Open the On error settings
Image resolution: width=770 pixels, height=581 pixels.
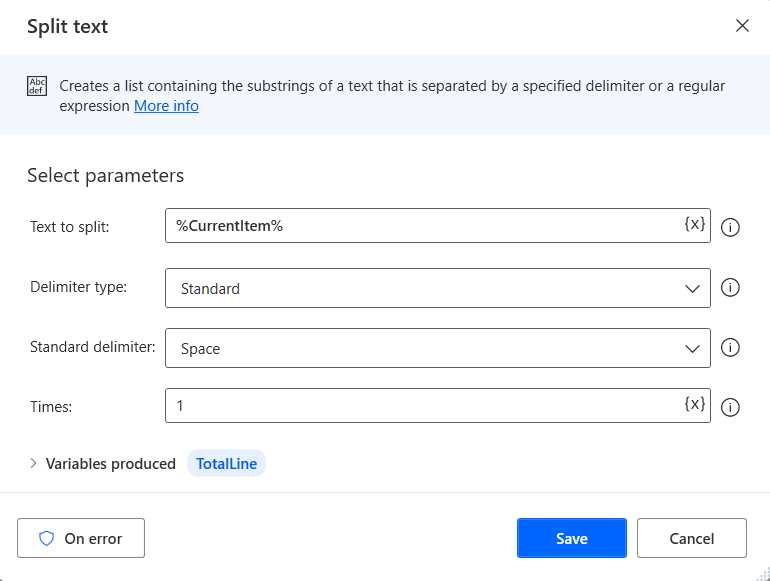[x=81, y=538]
